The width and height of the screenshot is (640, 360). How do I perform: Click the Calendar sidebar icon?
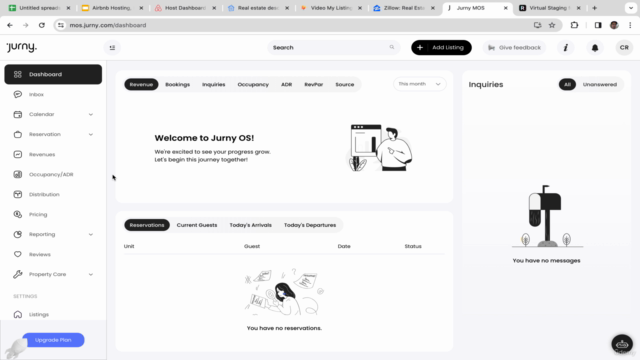[18, 114]
